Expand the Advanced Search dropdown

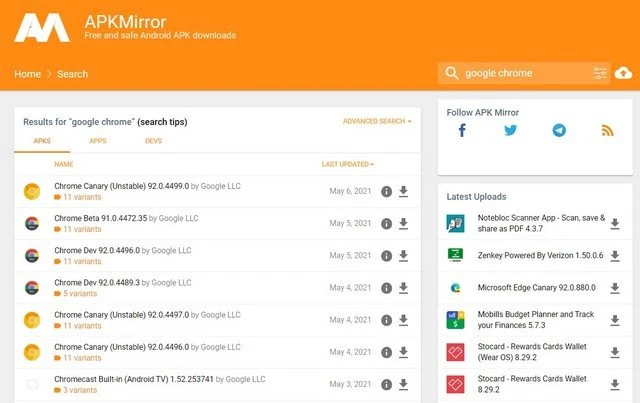click(377, 121)
